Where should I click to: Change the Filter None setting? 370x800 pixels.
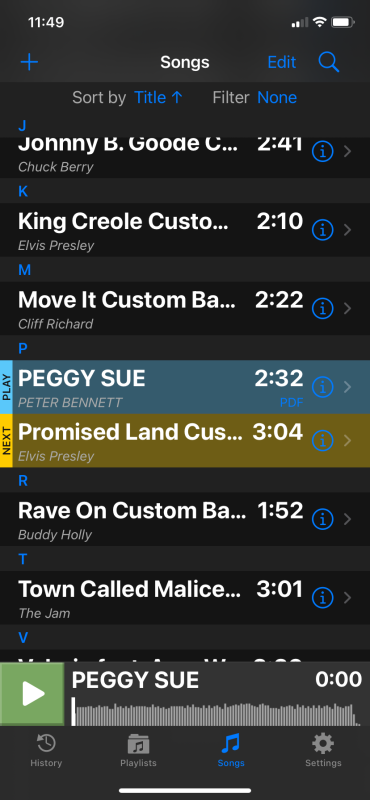pyautogui.click(x=277, y=97)
